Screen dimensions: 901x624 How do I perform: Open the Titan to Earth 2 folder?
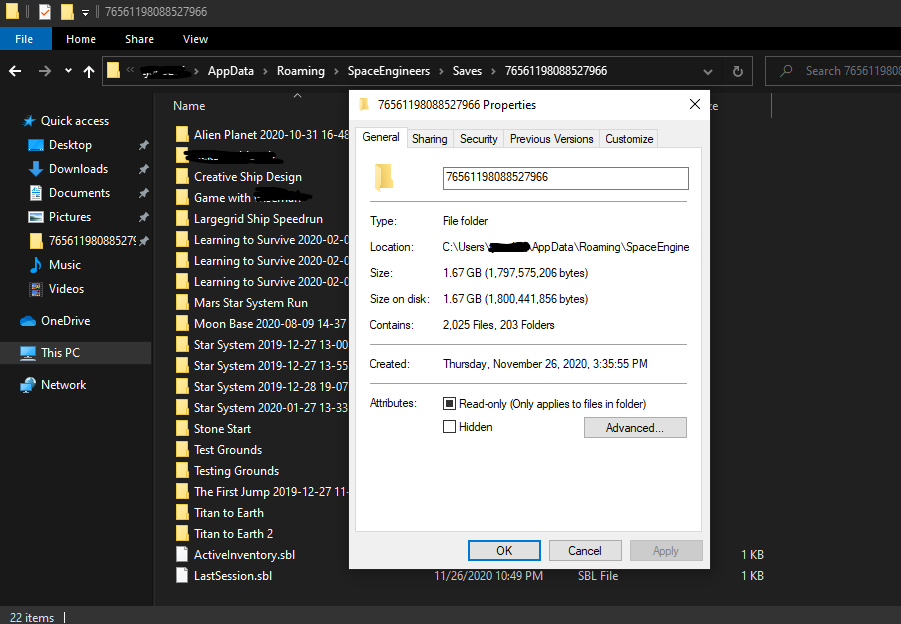pyautogui.click(x=233, y=534)
